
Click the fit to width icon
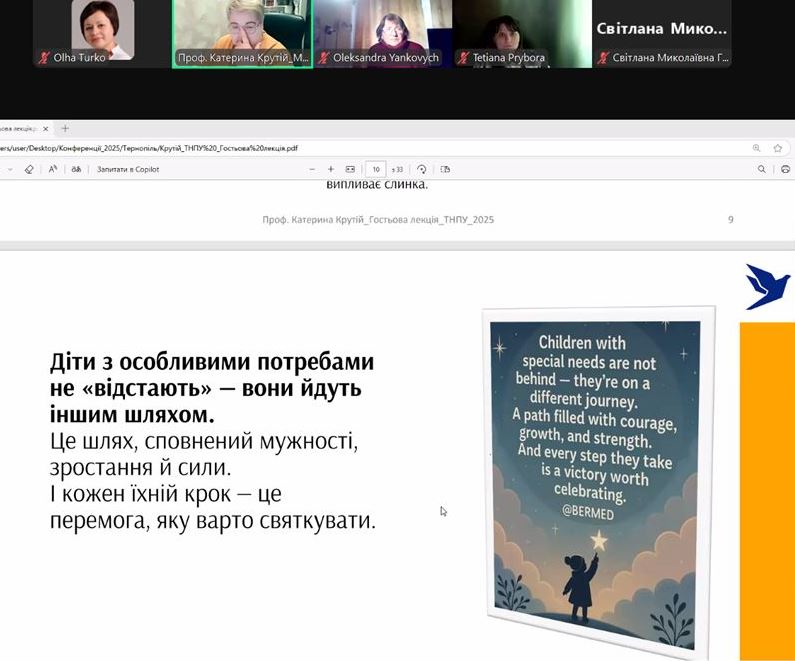[x=350, y=169]
